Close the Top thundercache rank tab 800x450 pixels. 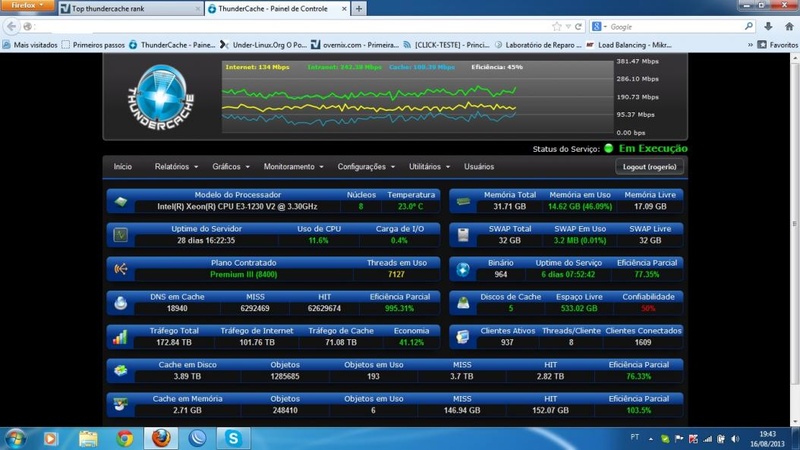tap(197, 9)
